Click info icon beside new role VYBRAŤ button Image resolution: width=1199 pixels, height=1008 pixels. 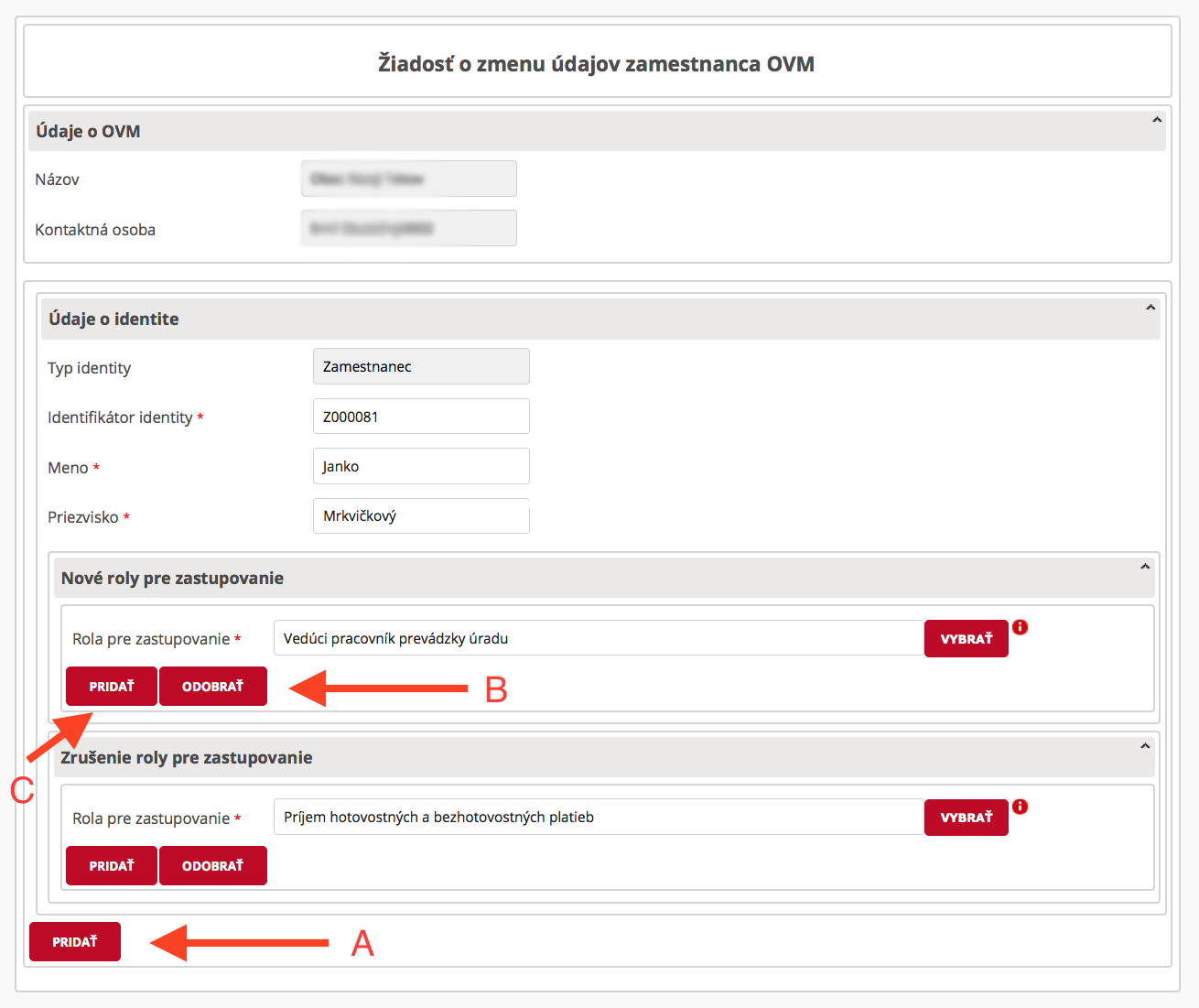pos(1021,627)
